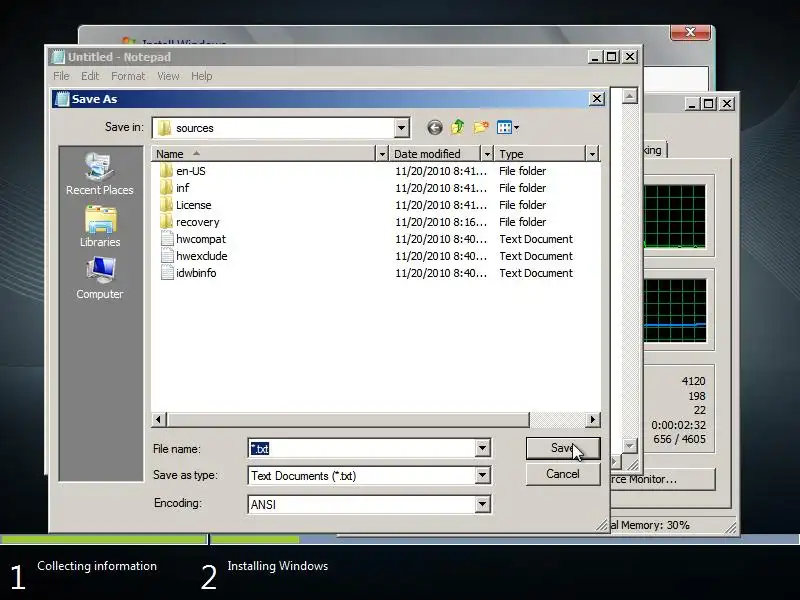The width and height of the screenshot is (800, 600).
Task: Open the Type column filter dropdown
Action: (592, 154)
